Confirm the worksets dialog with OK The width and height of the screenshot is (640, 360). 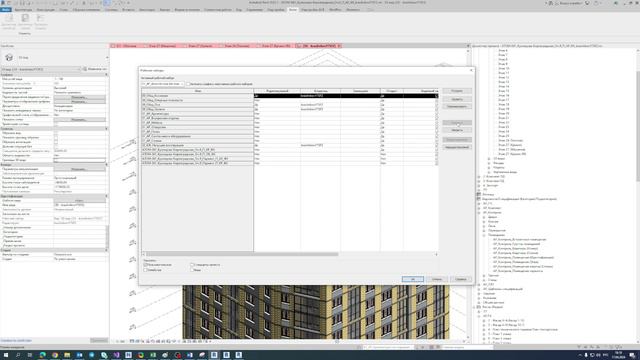412,279
